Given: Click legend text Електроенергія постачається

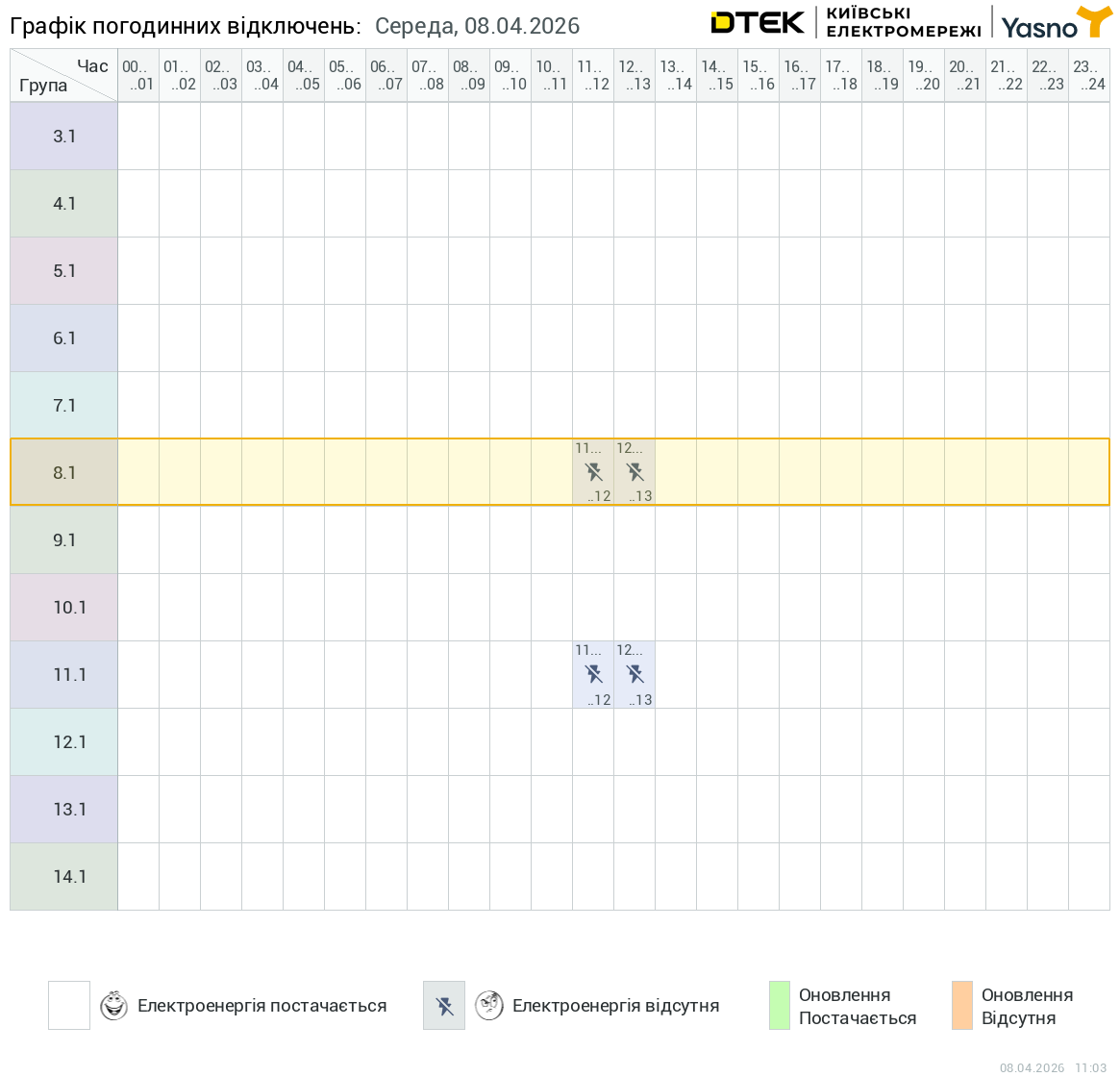Looking at the screenshot, I should pos(262,1006).
